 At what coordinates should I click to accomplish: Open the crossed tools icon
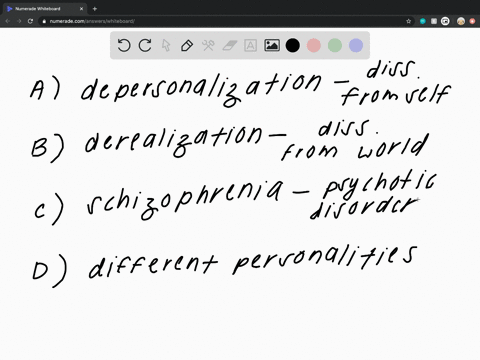click(208, 45)
